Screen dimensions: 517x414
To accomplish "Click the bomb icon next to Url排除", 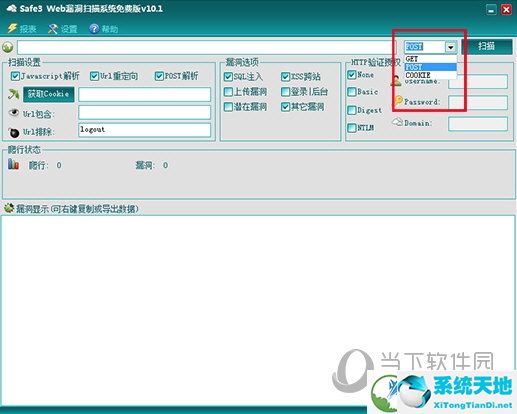I will pos(14,132).
